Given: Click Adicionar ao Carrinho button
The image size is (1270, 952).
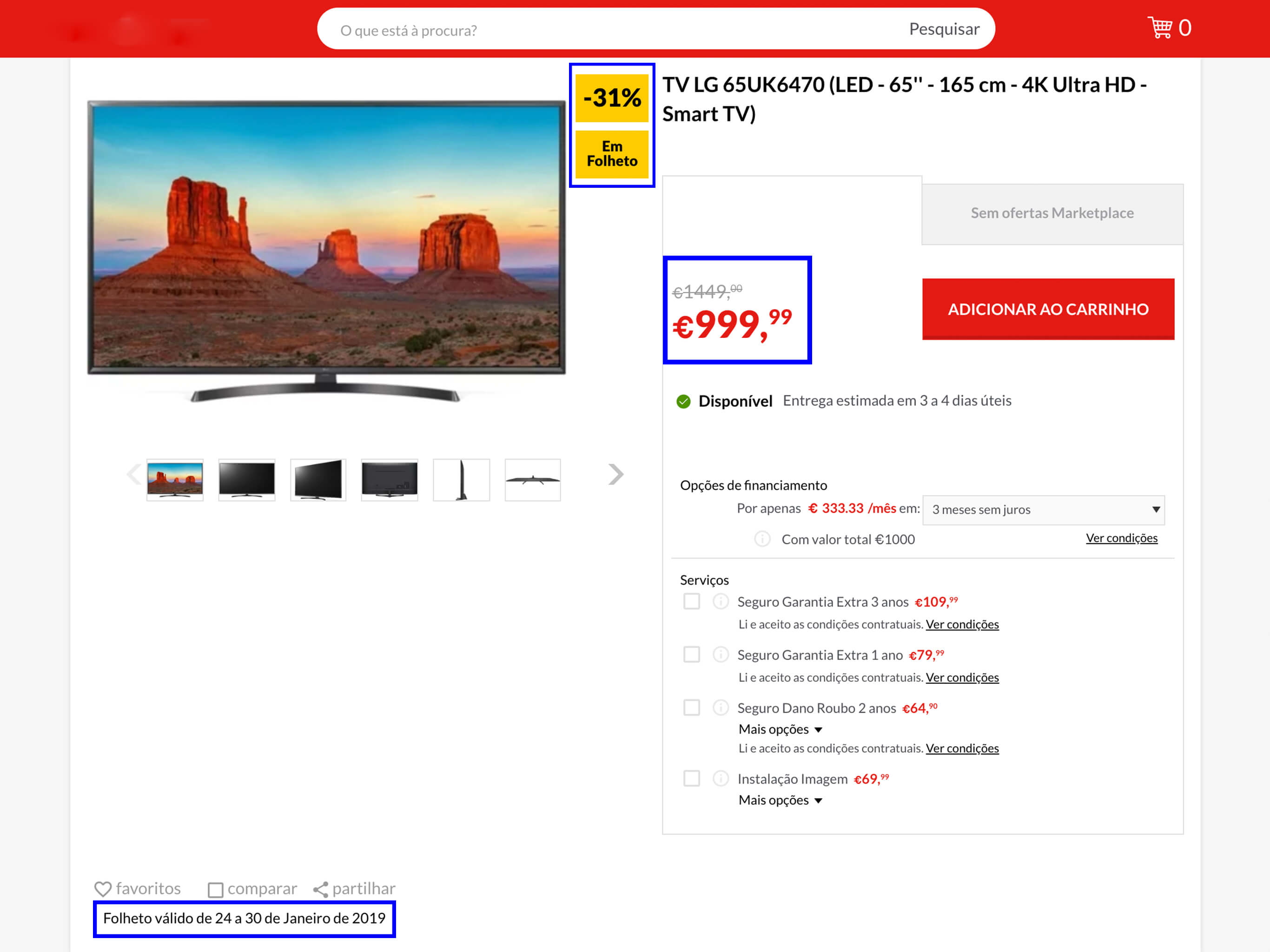Looking at the screenshot, I should click(1048, 309).
